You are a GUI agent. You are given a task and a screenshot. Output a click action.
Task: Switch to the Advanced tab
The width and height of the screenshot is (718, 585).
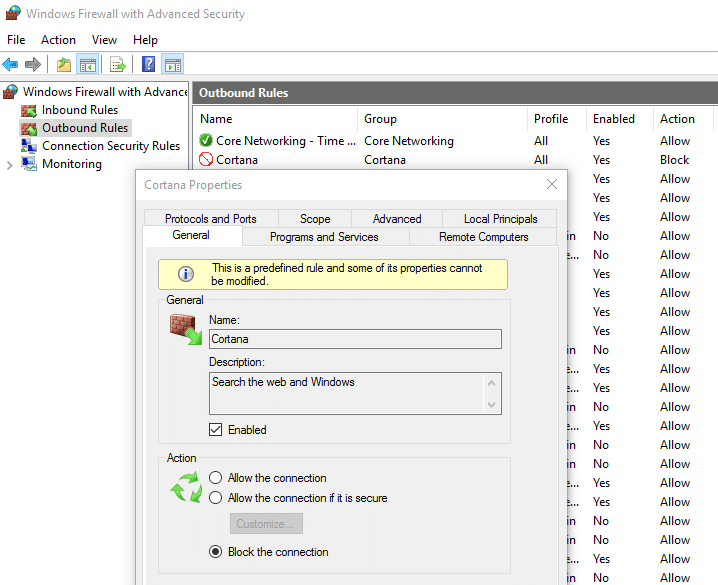point(397,219)
